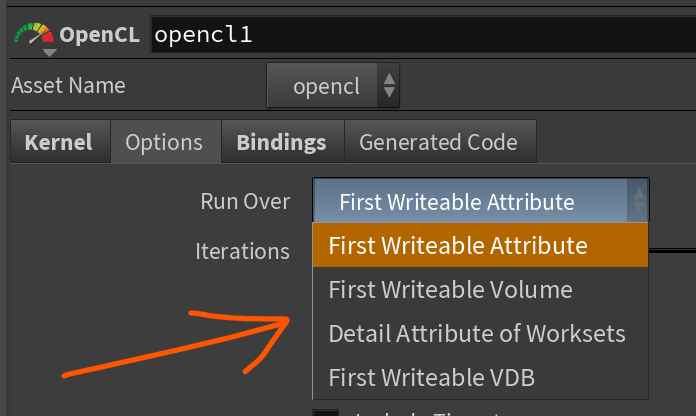696x416 pixels.
Task: Collapse the Run Over combo box
Action: (x=470, y=201)
